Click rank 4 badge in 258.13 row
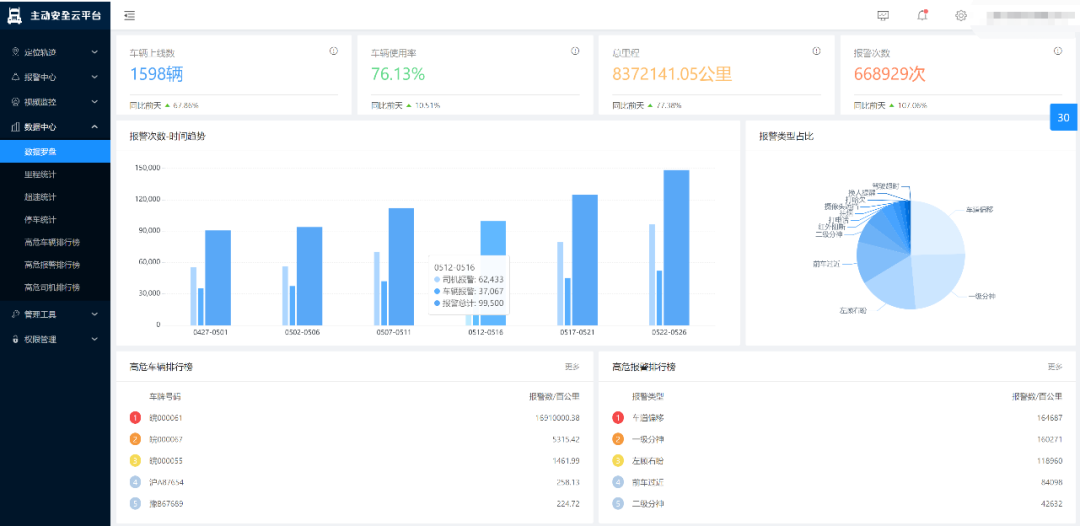Screen dimensions: 1080x526 [x=136, y=482]
